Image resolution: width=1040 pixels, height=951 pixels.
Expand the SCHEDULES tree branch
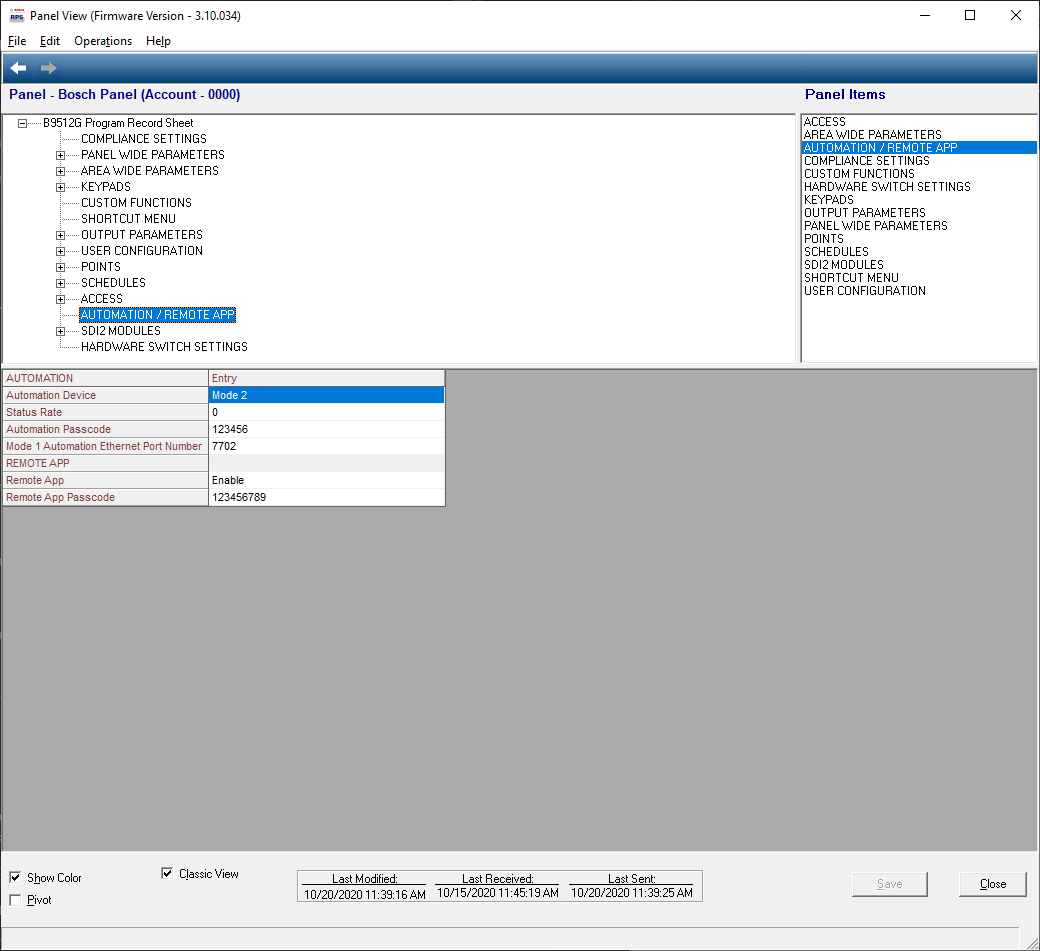pyautogui.click(x=58, y=282)
